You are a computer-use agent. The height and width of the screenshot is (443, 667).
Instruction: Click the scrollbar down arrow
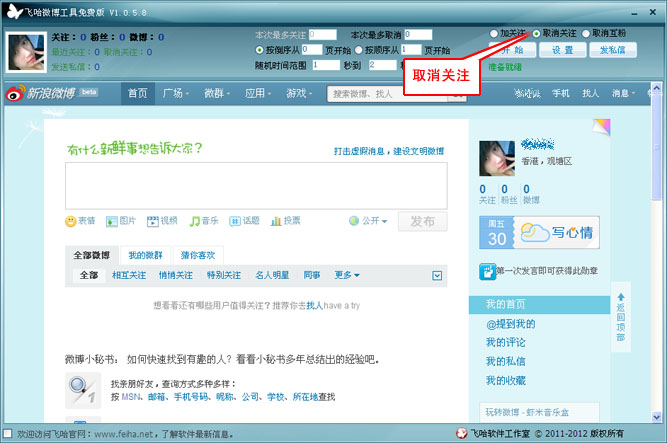[656, 417]
